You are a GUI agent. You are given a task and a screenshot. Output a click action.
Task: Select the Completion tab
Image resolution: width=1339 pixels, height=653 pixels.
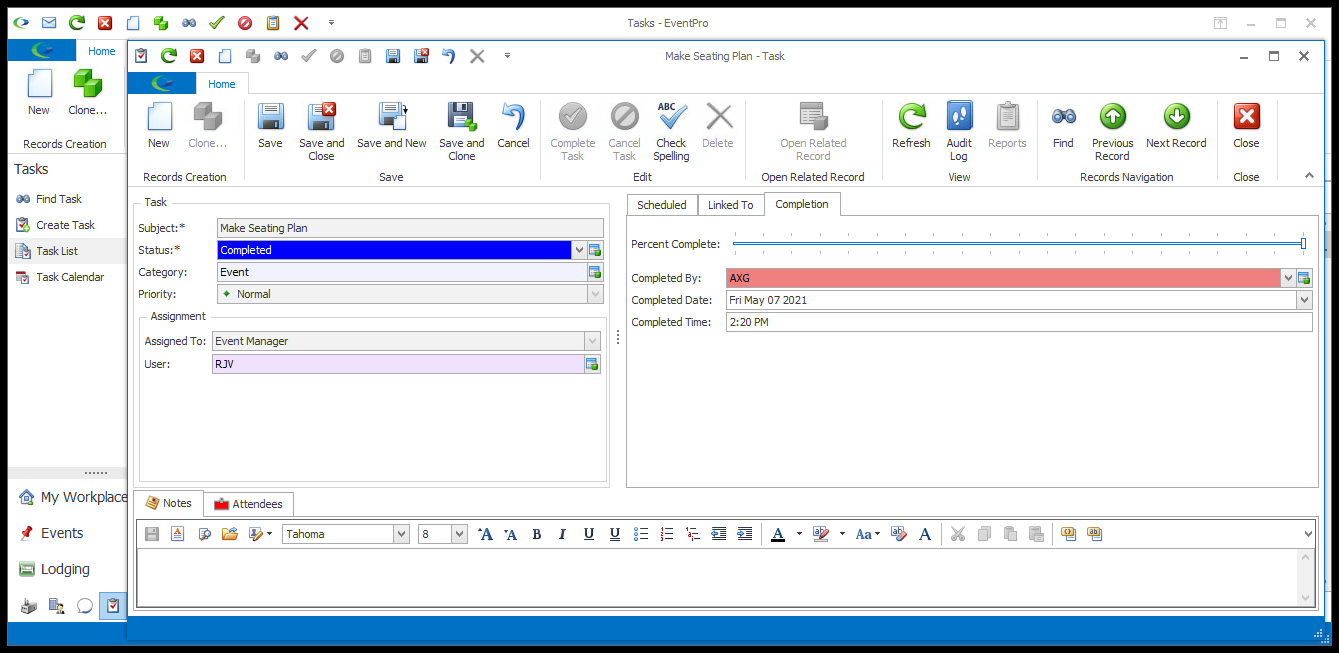802,204
